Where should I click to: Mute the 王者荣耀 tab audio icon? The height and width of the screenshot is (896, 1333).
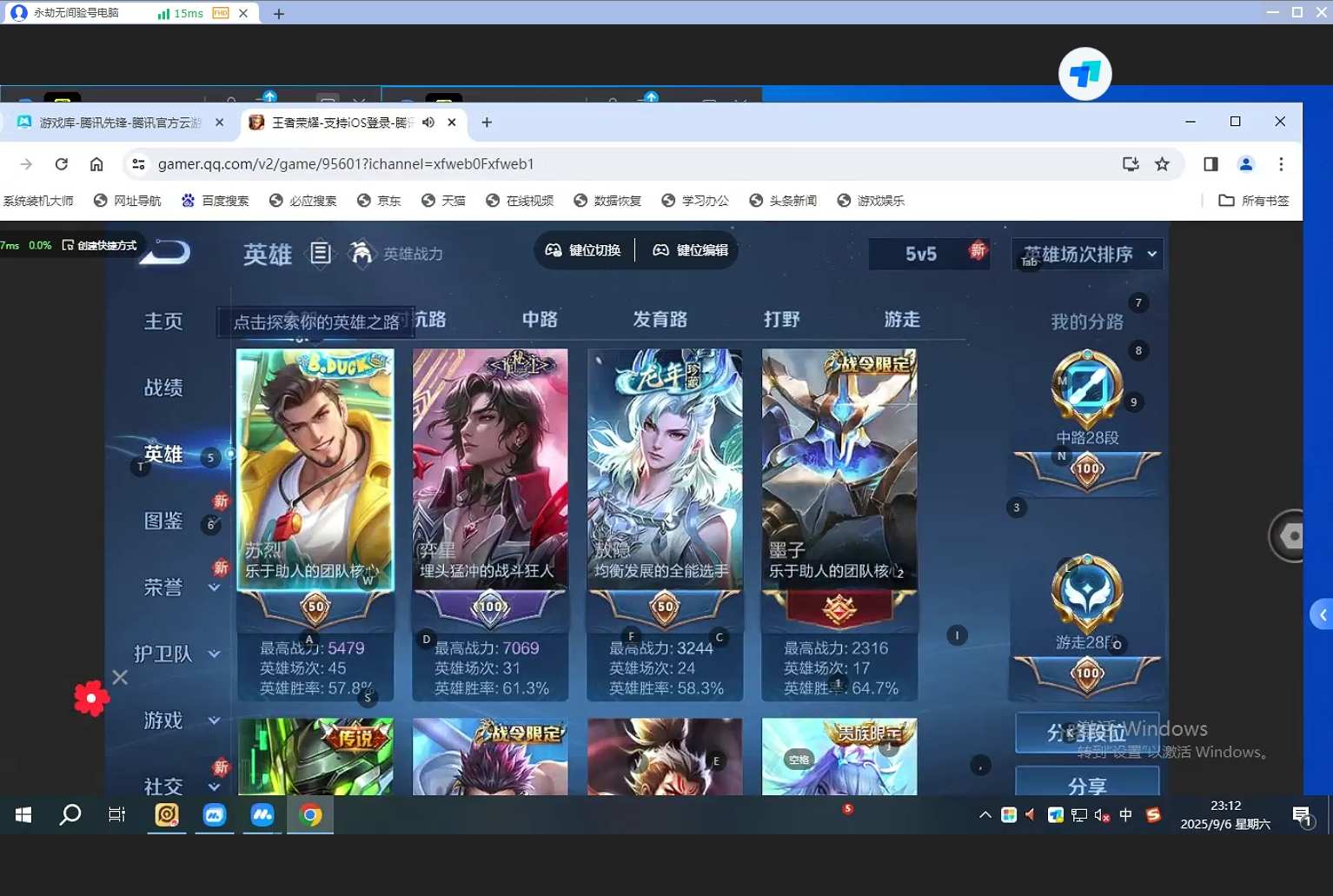[428, 123]
